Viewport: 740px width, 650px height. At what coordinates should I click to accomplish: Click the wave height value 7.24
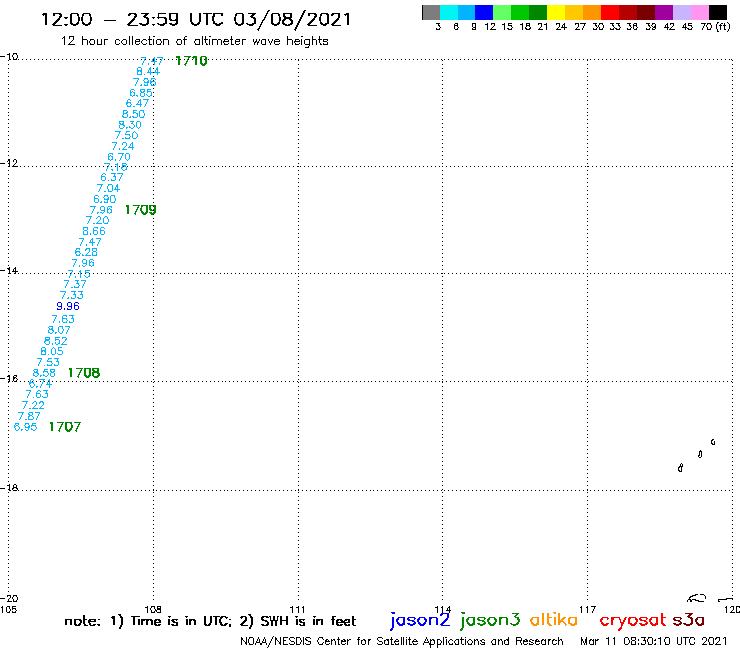(x=123, y=146)
